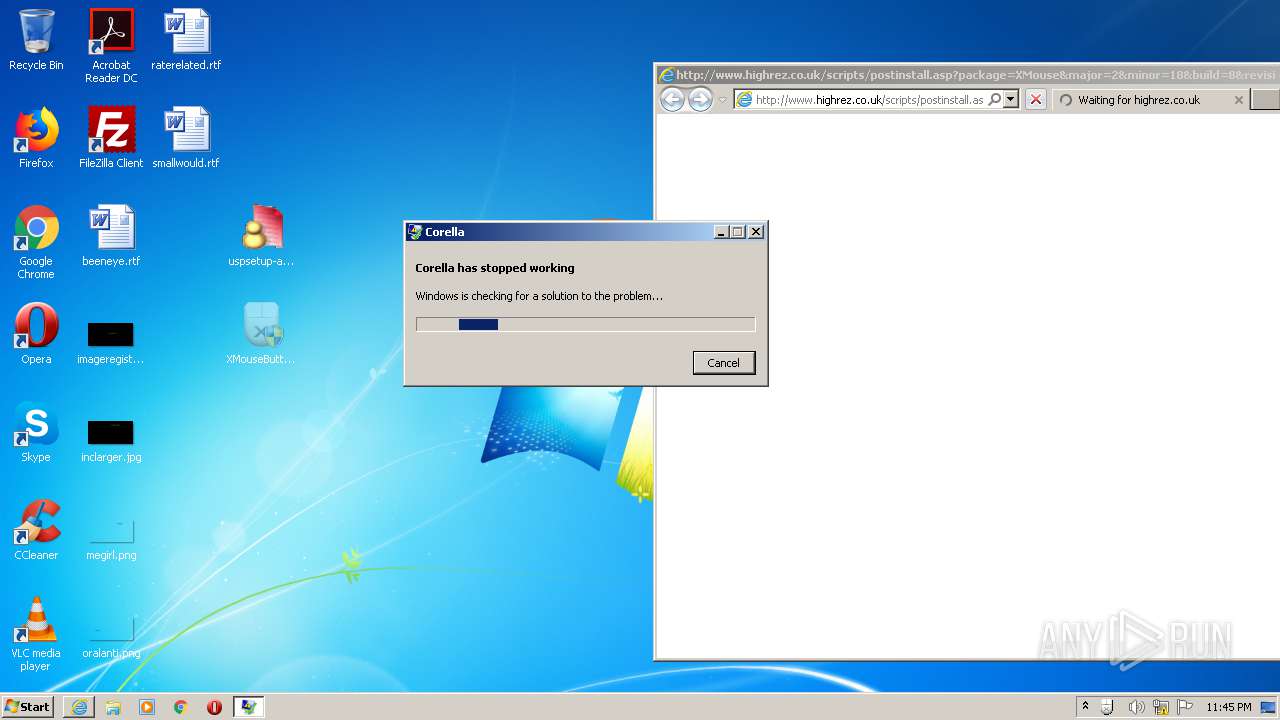The width and height of the screenshot is (1280, 720).
Task: Open the Opera desktop shortcut
Action: click(36, 334)
